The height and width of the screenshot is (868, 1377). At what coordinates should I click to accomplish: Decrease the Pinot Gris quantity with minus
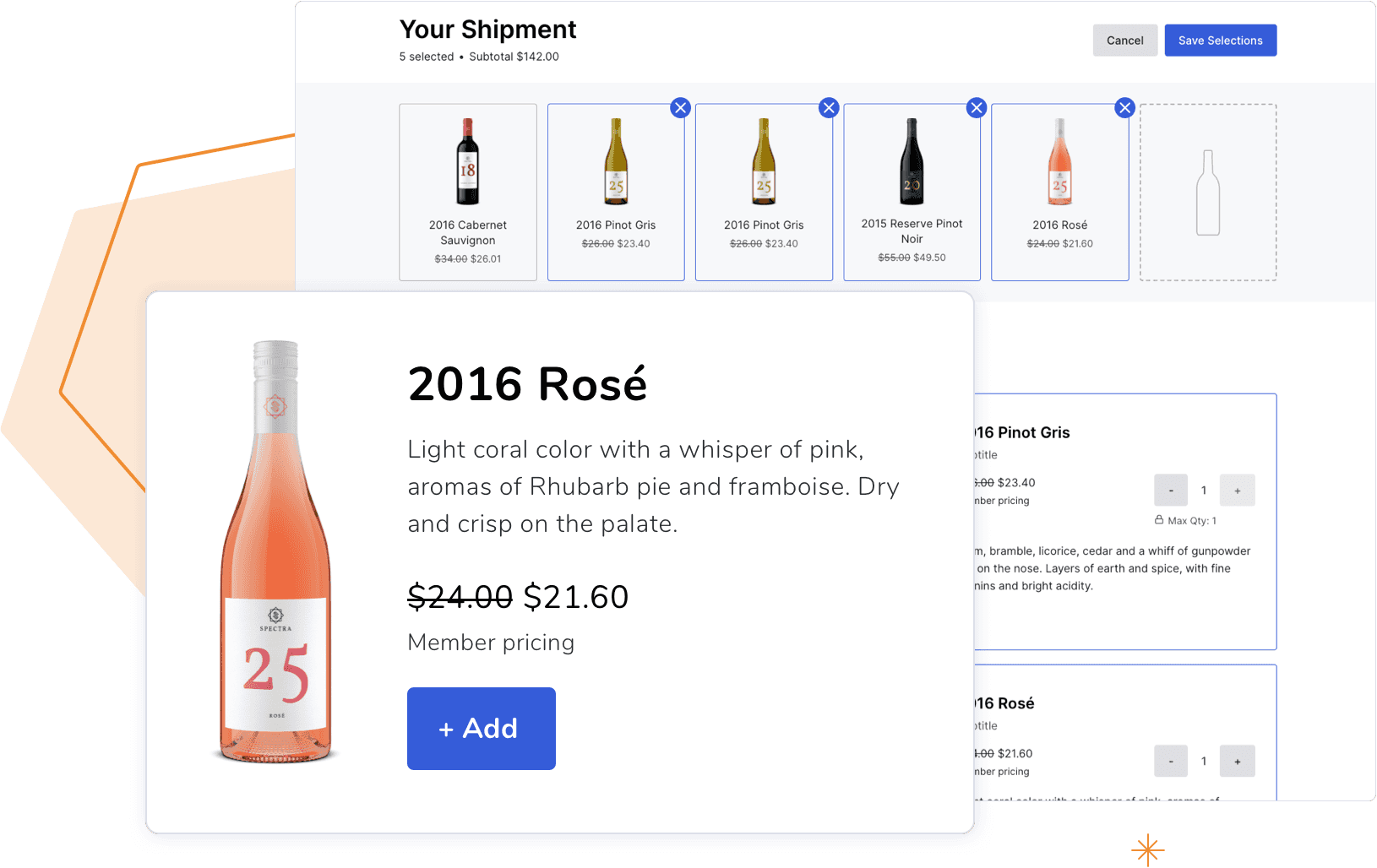1171,491
